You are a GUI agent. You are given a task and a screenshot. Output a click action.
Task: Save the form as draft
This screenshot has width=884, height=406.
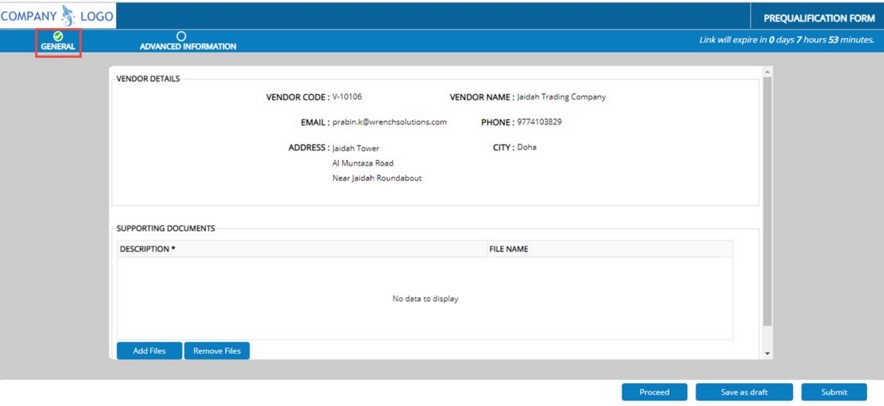point(744,392)
